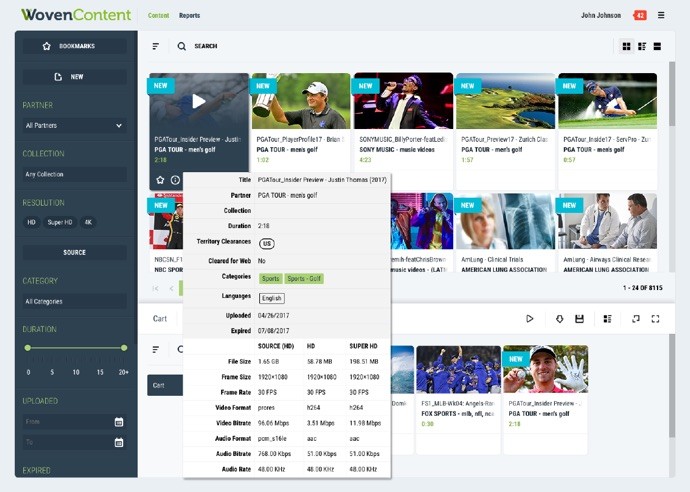Open the From date calendar picker
Viewport: 690px width, 492px height.
[x=119, y=422]
